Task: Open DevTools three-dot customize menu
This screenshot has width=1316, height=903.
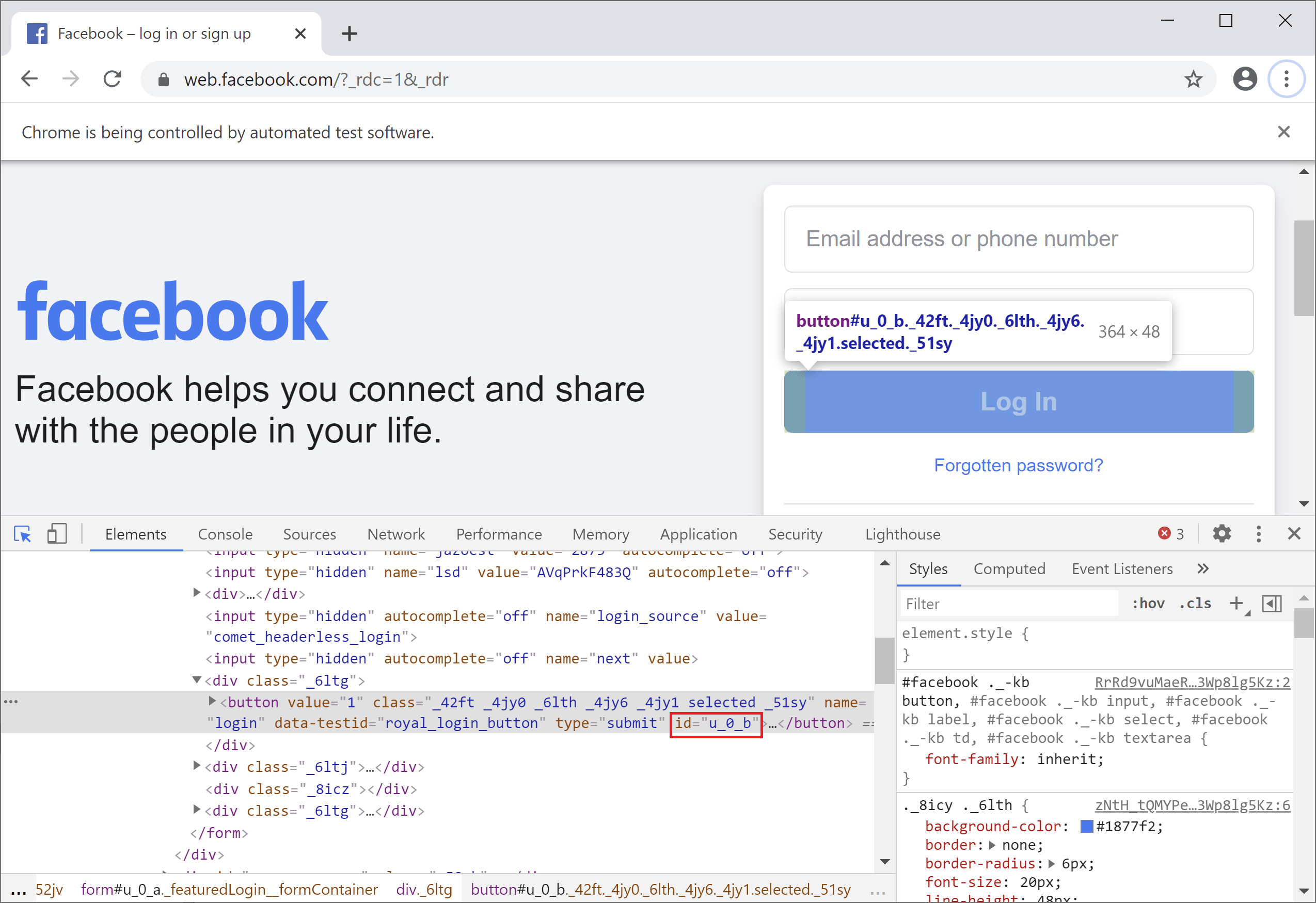Action: coord(1258,534)
